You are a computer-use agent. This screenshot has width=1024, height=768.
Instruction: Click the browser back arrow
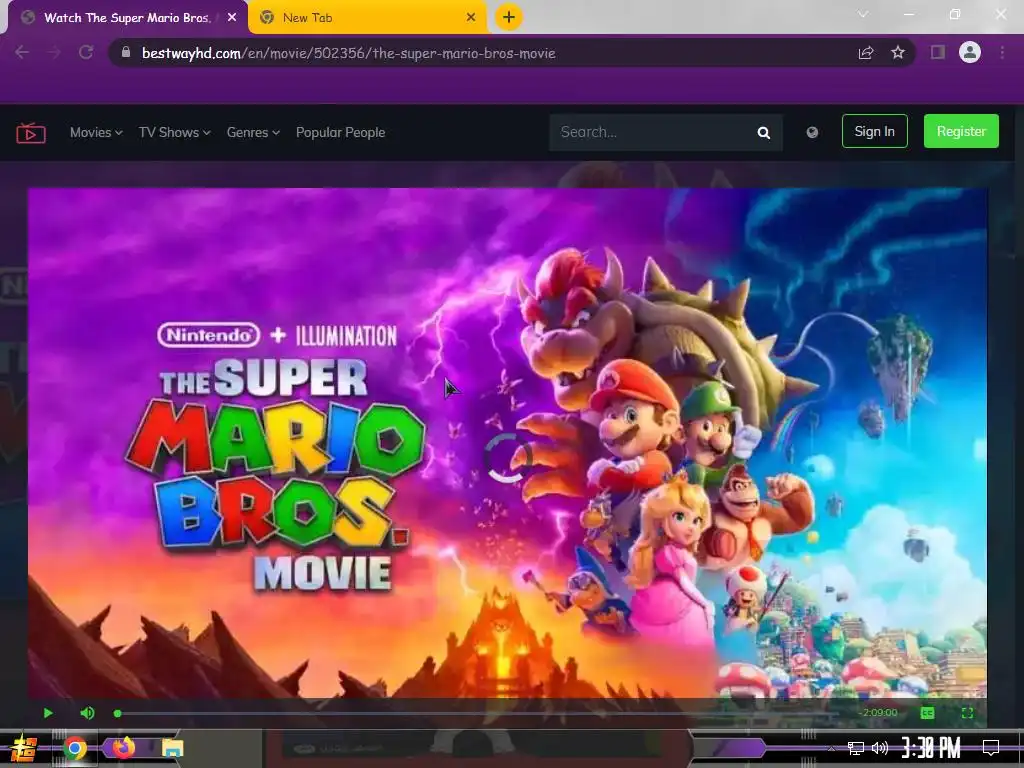coord(22,52)
